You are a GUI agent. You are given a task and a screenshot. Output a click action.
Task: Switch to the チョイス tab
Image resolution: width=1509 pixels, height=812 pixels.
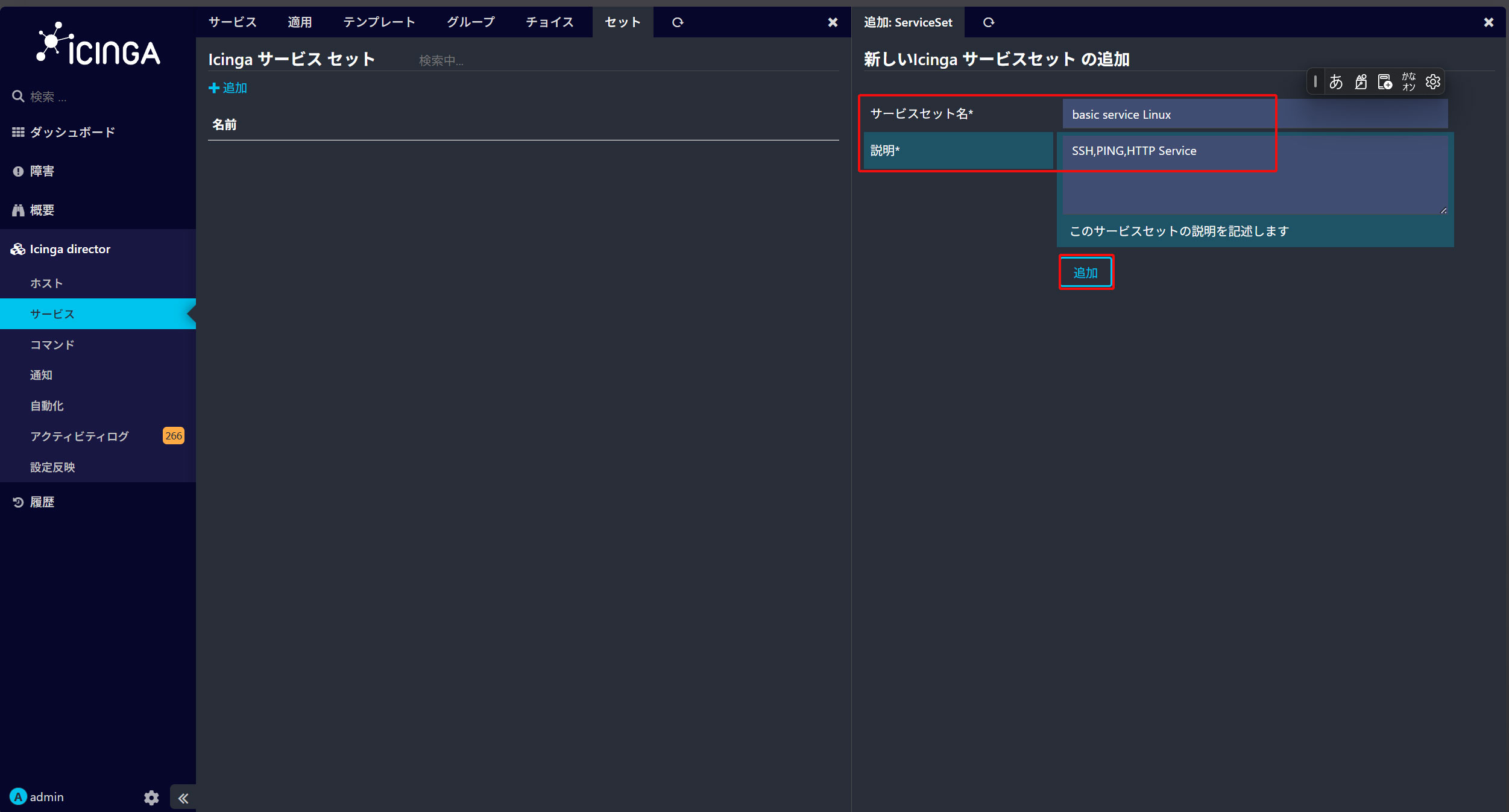tap(550, 22)
